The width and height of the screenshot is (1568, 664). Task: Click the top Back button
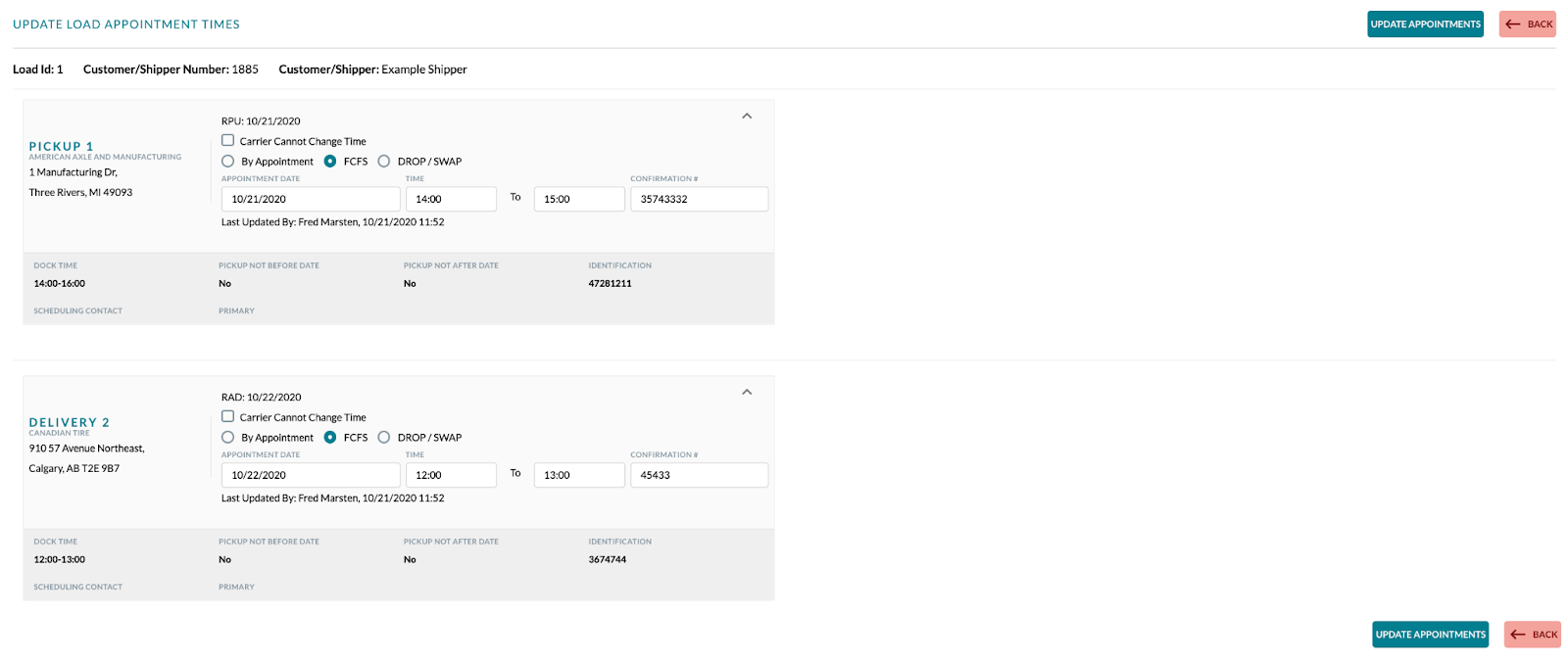coord(1527,24)
